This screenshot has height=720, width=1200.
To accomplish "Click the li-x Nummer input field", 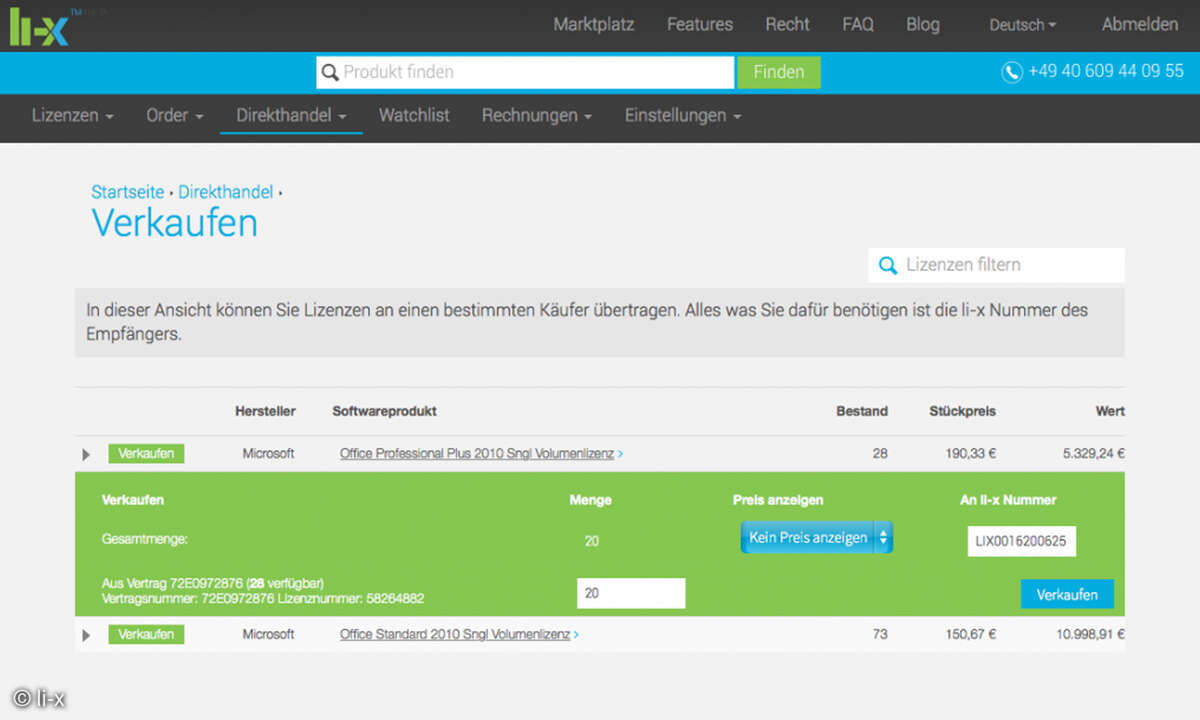I will [x=1021, y=542].
